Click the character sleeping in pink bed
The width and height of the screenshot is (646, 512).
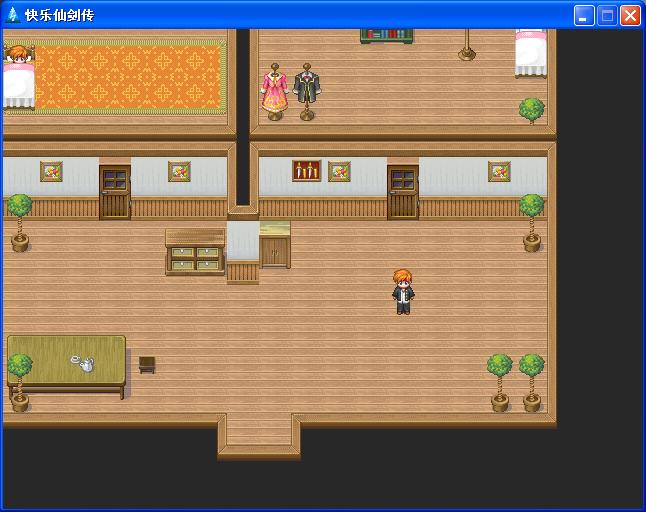coord(19,77)
